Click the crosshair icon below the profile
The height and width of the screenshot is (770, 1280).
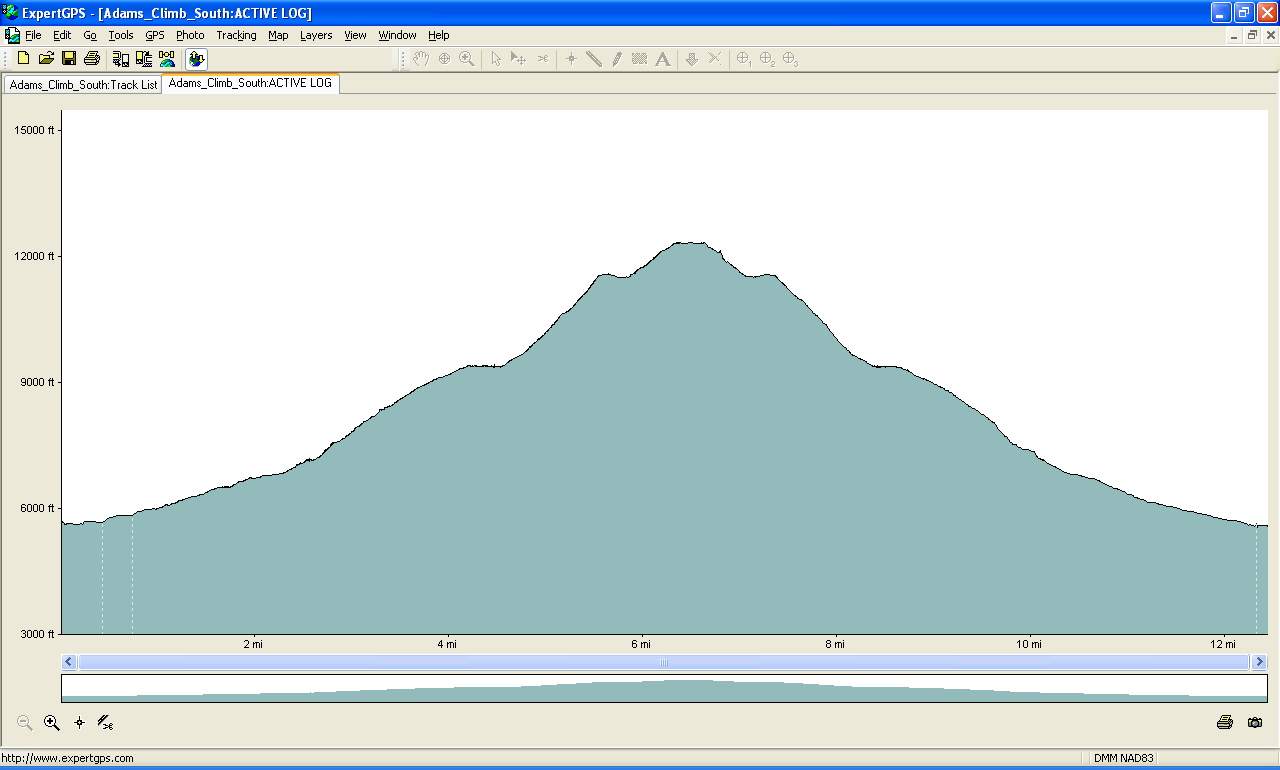79,723
